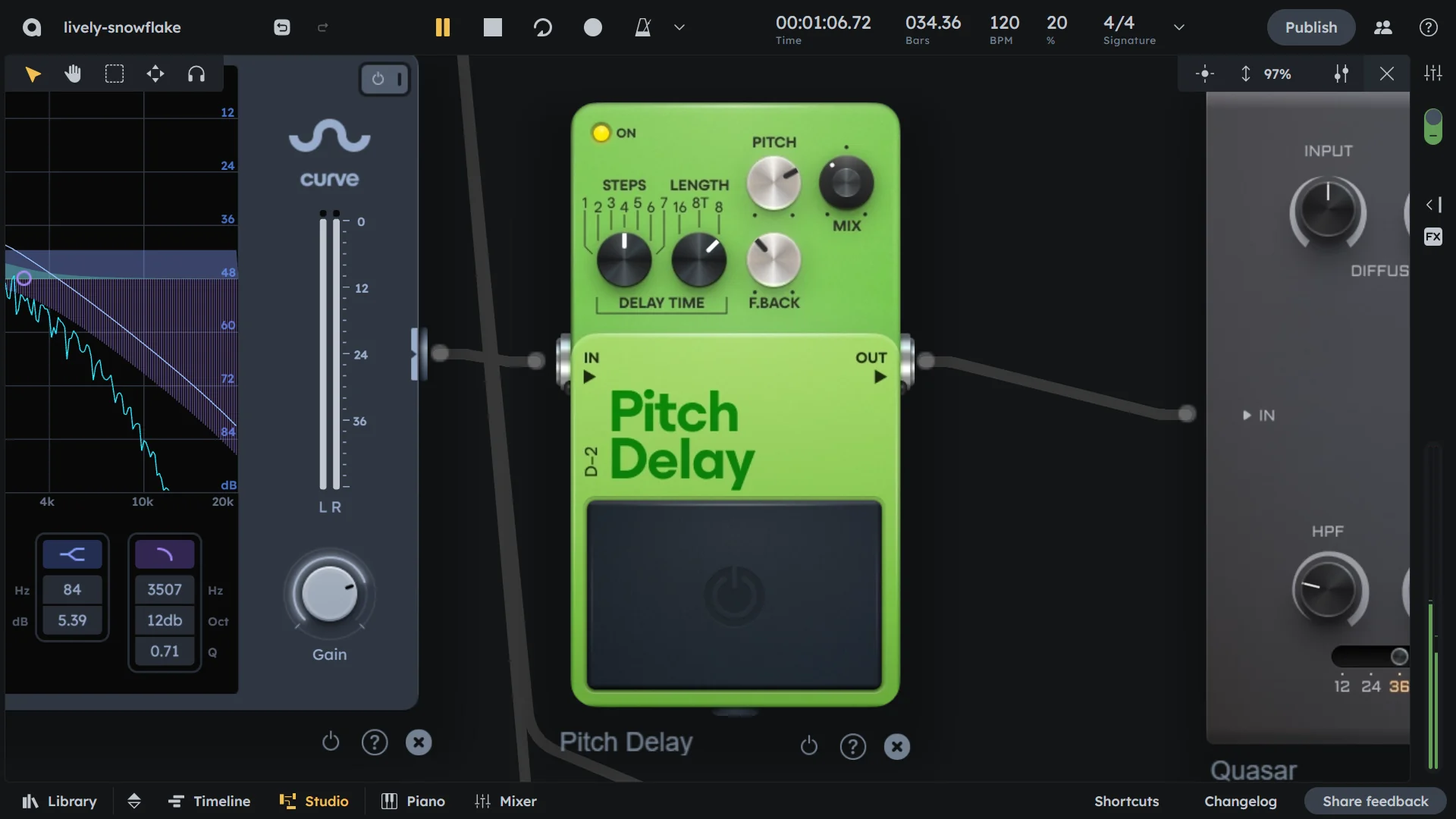Select the move tool
The image size is (1456, 819).
click(x=155, y=74)
